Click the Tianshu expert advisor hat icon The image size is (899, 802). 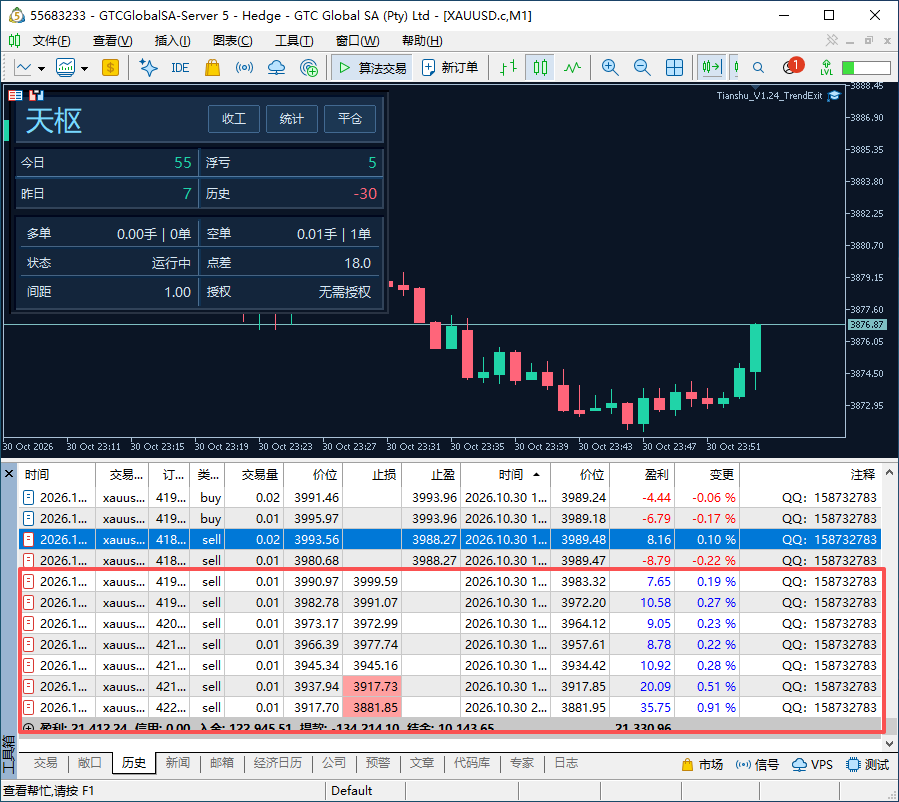tap(834, 96)
